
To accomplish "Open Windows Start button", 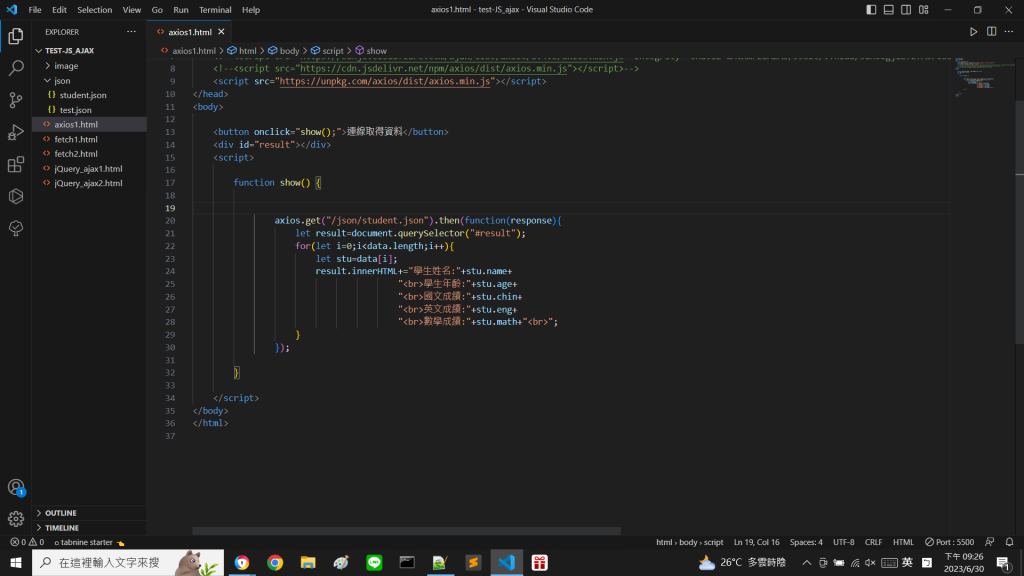I will (16, 562).
